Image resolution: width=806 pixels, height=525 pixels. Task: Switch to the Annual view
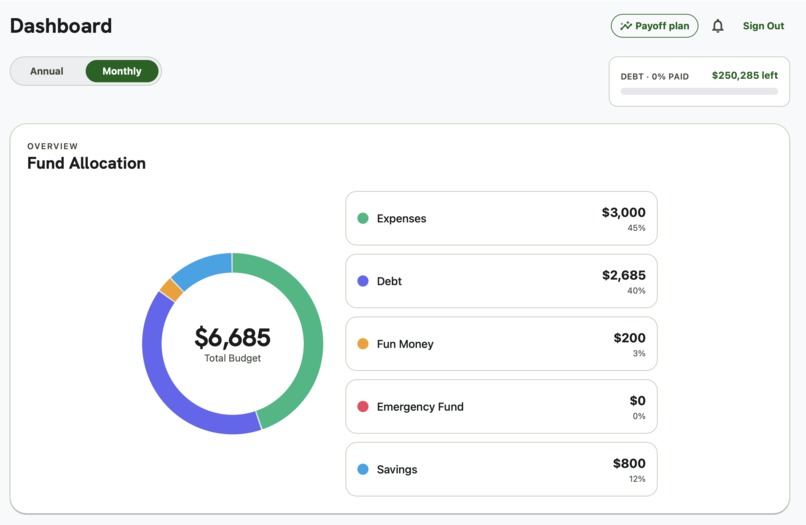47,71
